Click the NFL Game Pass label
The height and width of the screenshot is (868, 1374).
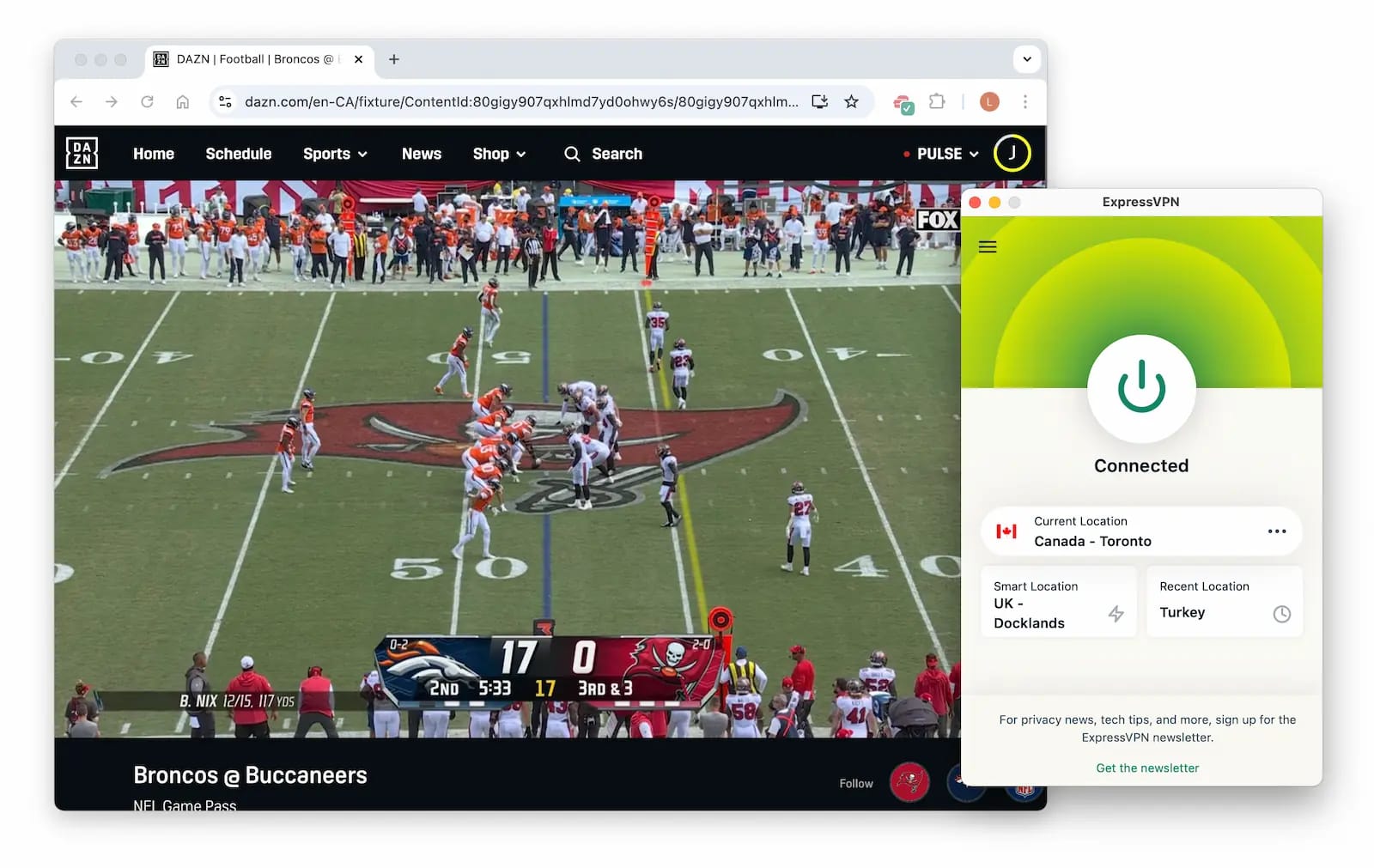185,804
